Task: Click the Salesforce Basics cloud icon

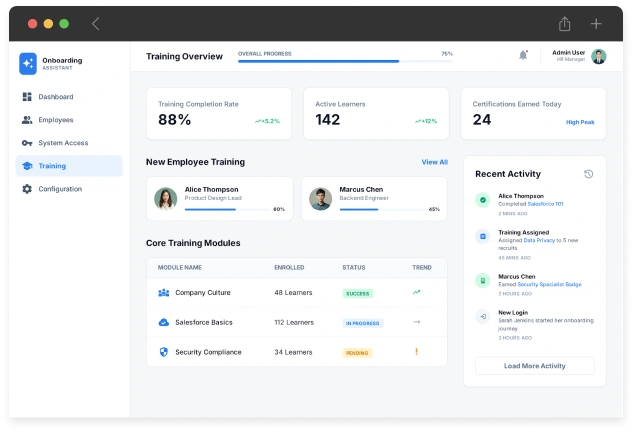Action: [164, 322]
